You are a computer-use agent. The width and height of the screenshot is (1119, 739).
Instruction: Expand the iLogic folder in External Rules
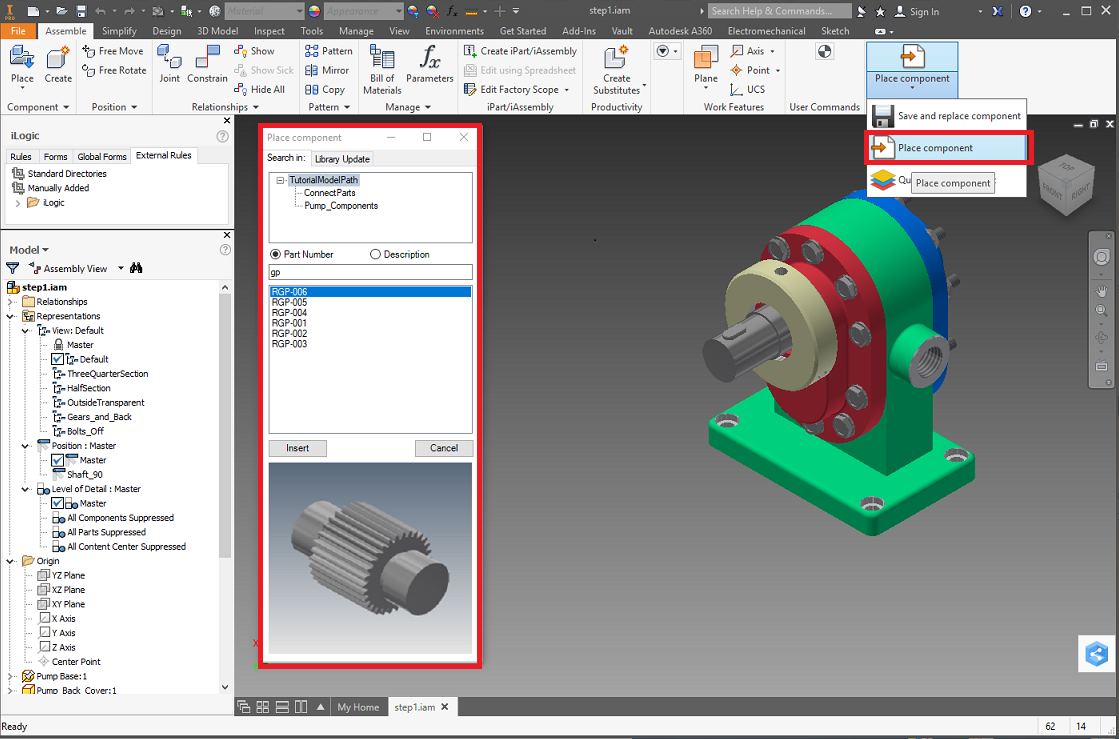click(x=19, y=203)
